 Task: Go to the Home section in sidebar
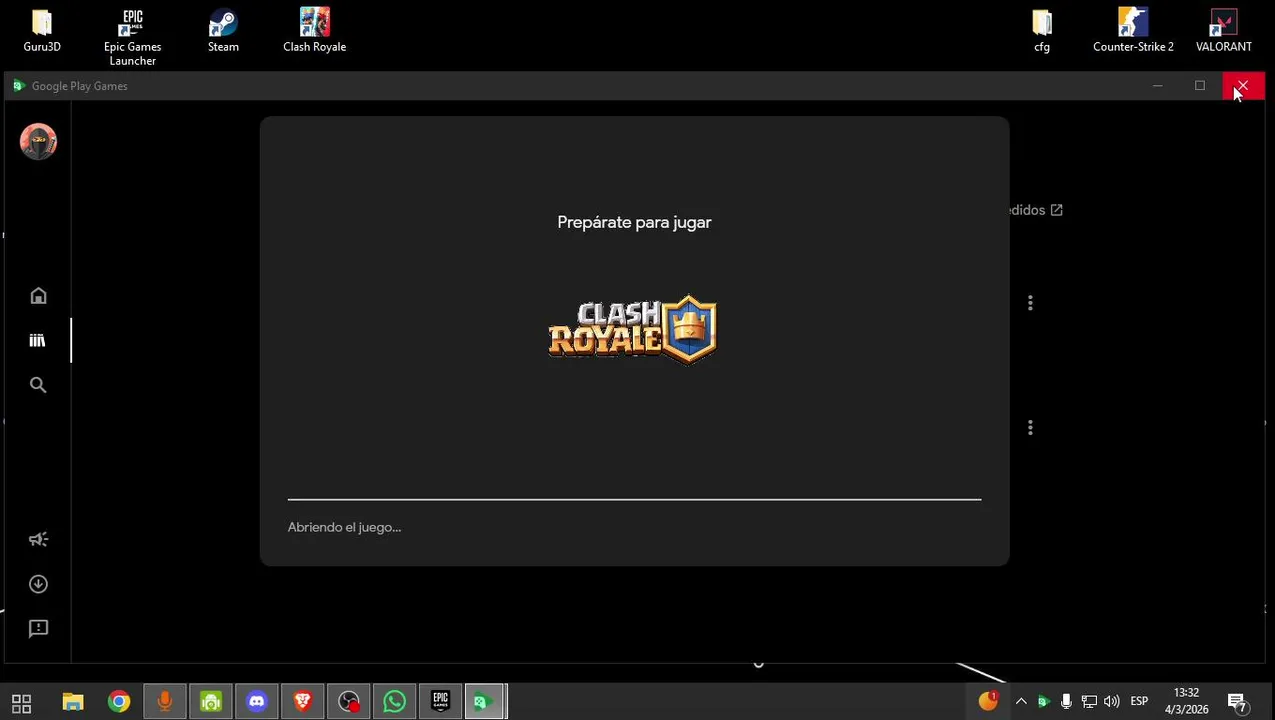click(38, 296)
